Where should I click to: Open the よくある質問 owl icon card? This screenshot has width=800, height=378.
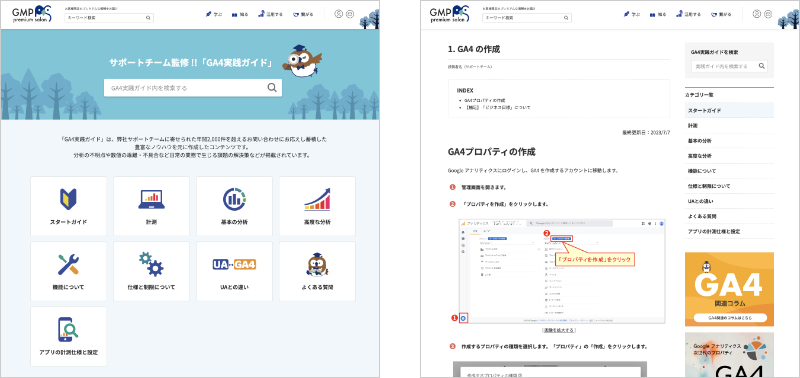point(317,271)
